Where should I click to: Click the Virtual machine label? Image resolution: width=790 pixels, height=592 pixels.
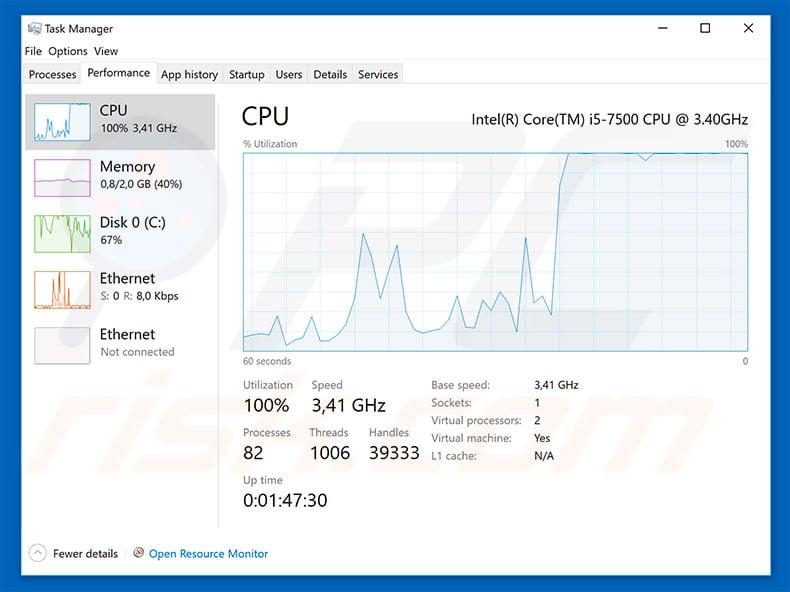point(471,438)
